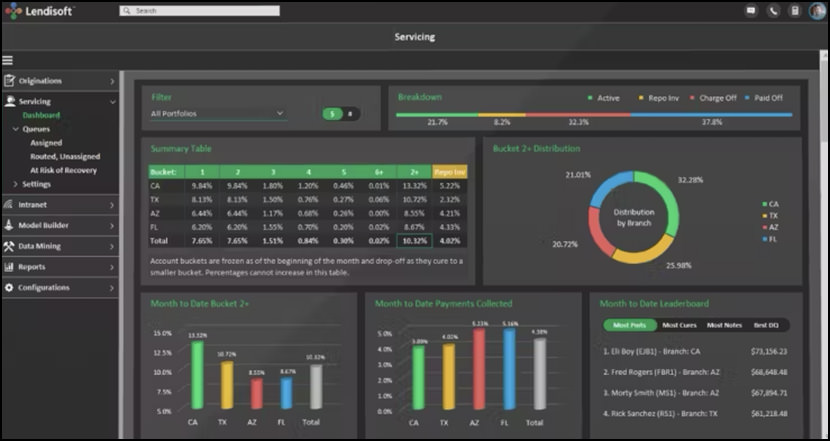This screenshot has width=830, height=441.
Task: Click the yellow TX legend marker
Action: 764,216
